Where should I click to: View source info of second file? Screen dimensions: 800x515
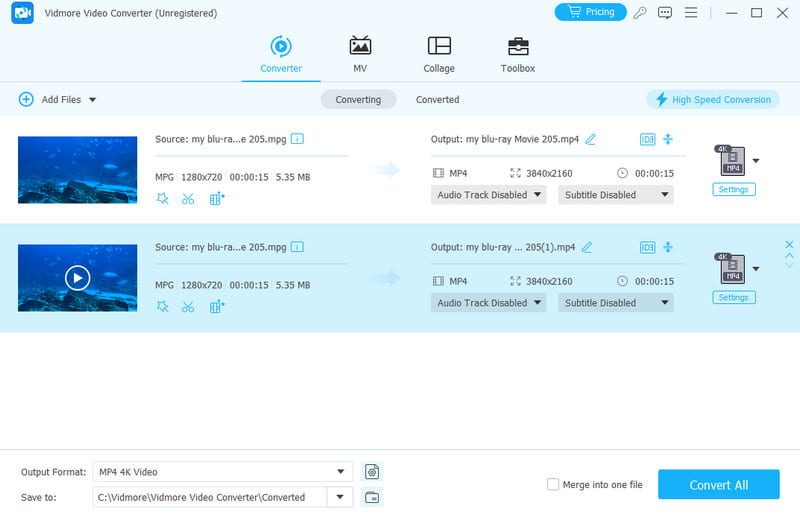point(297,247)
